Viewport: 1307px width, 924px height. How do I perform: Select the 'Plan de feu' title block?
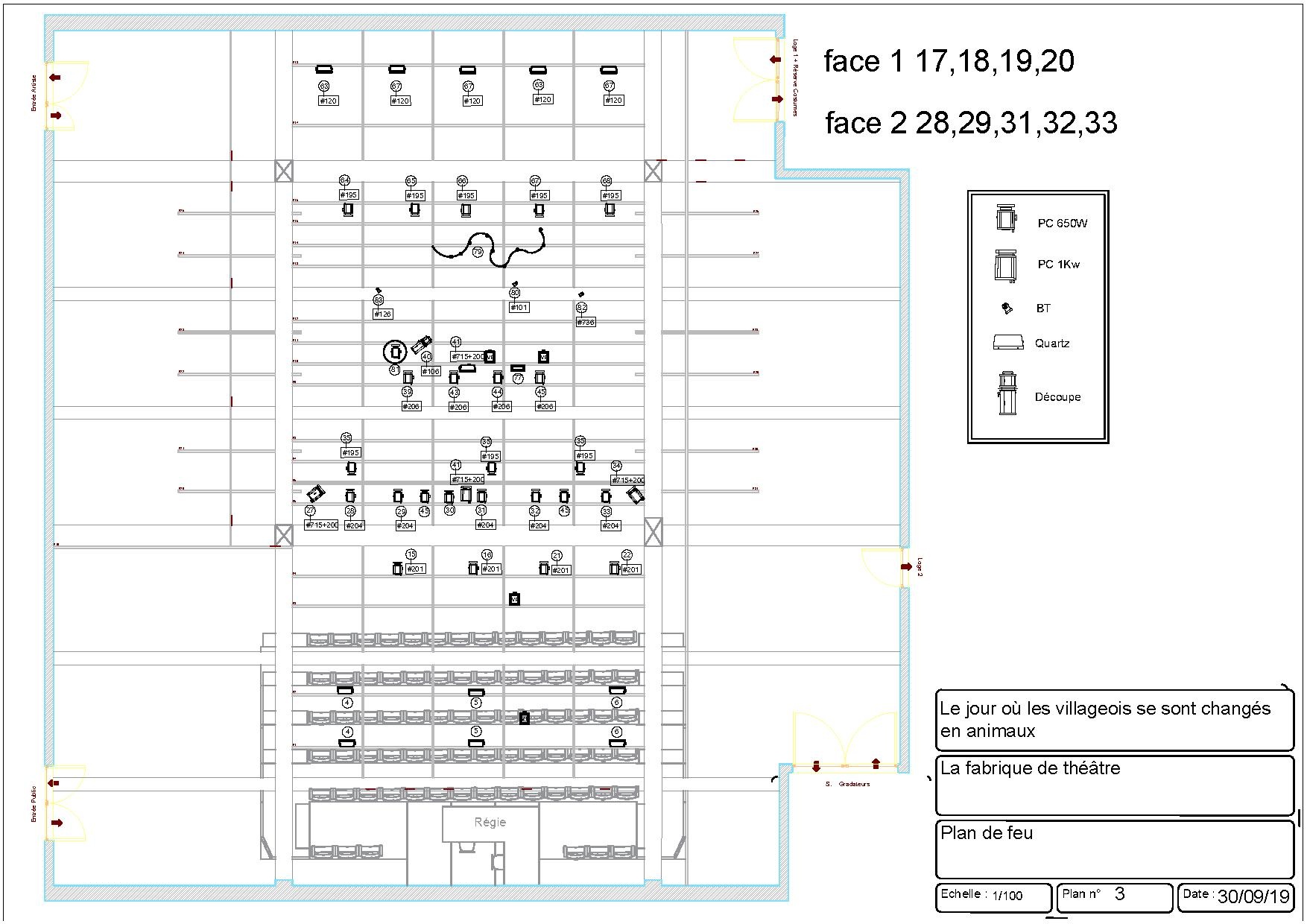coord(1114,849)
